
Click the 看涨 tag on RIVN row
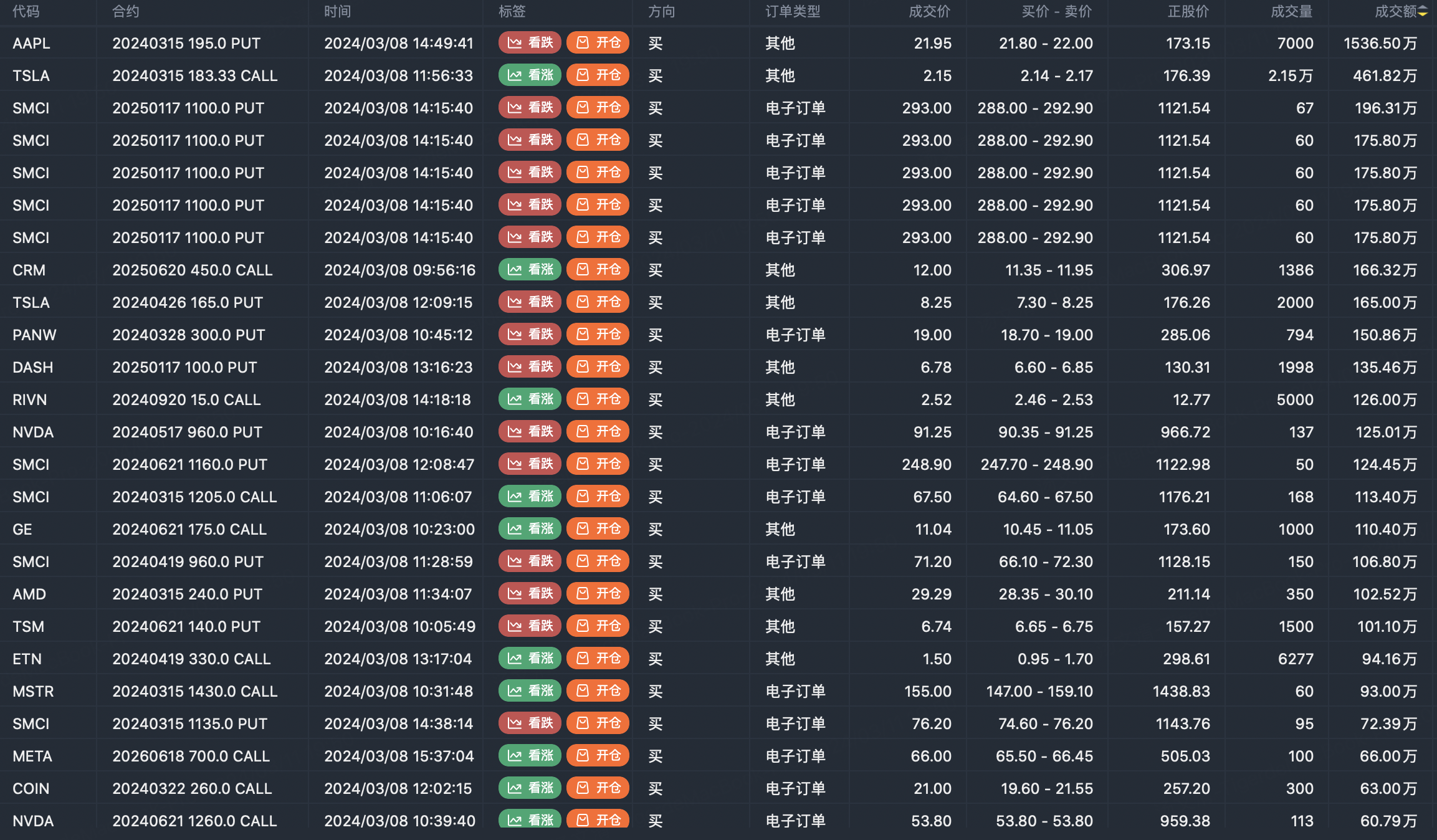pyautogui.click(x=530, y=399)
